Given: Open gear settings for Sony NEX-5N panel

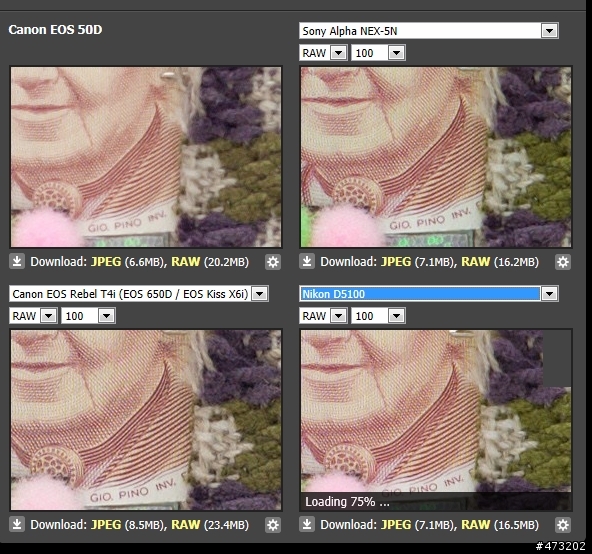Looking at the screenshot, I should (563, 262).
